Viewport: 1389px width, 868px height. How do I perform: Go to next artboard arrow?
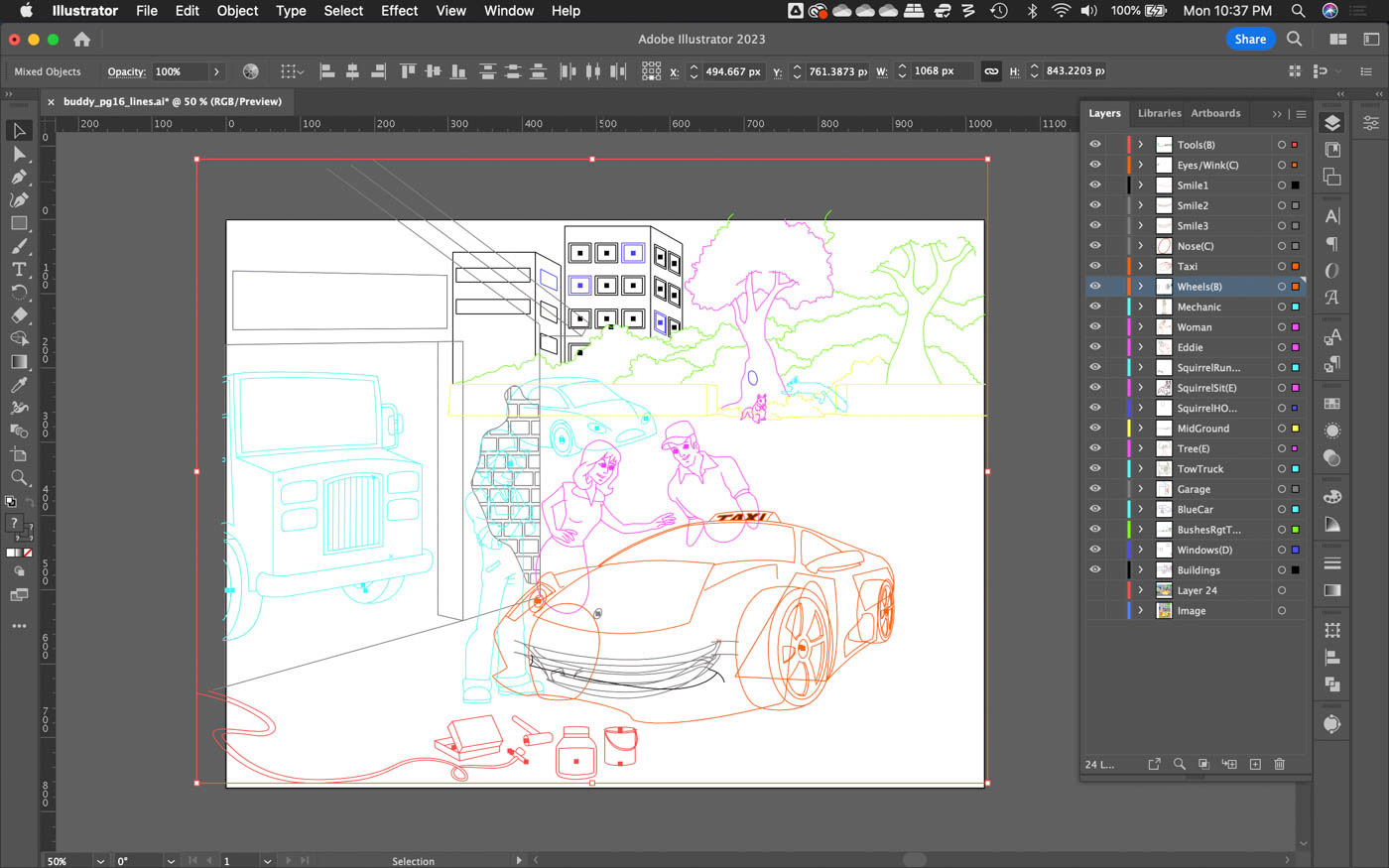pyautogui.click(x=289, y=861)
